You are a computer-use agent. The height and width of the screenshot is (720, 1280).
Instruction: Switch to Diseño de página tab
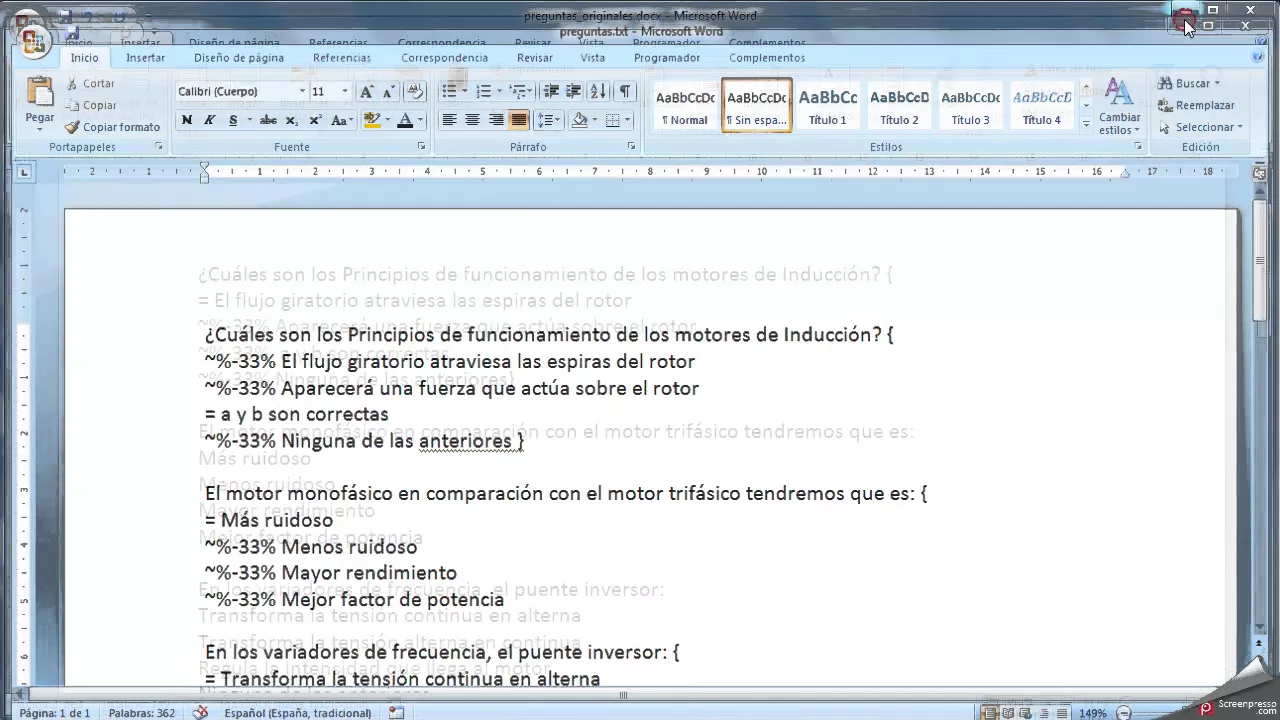point(239,58)
